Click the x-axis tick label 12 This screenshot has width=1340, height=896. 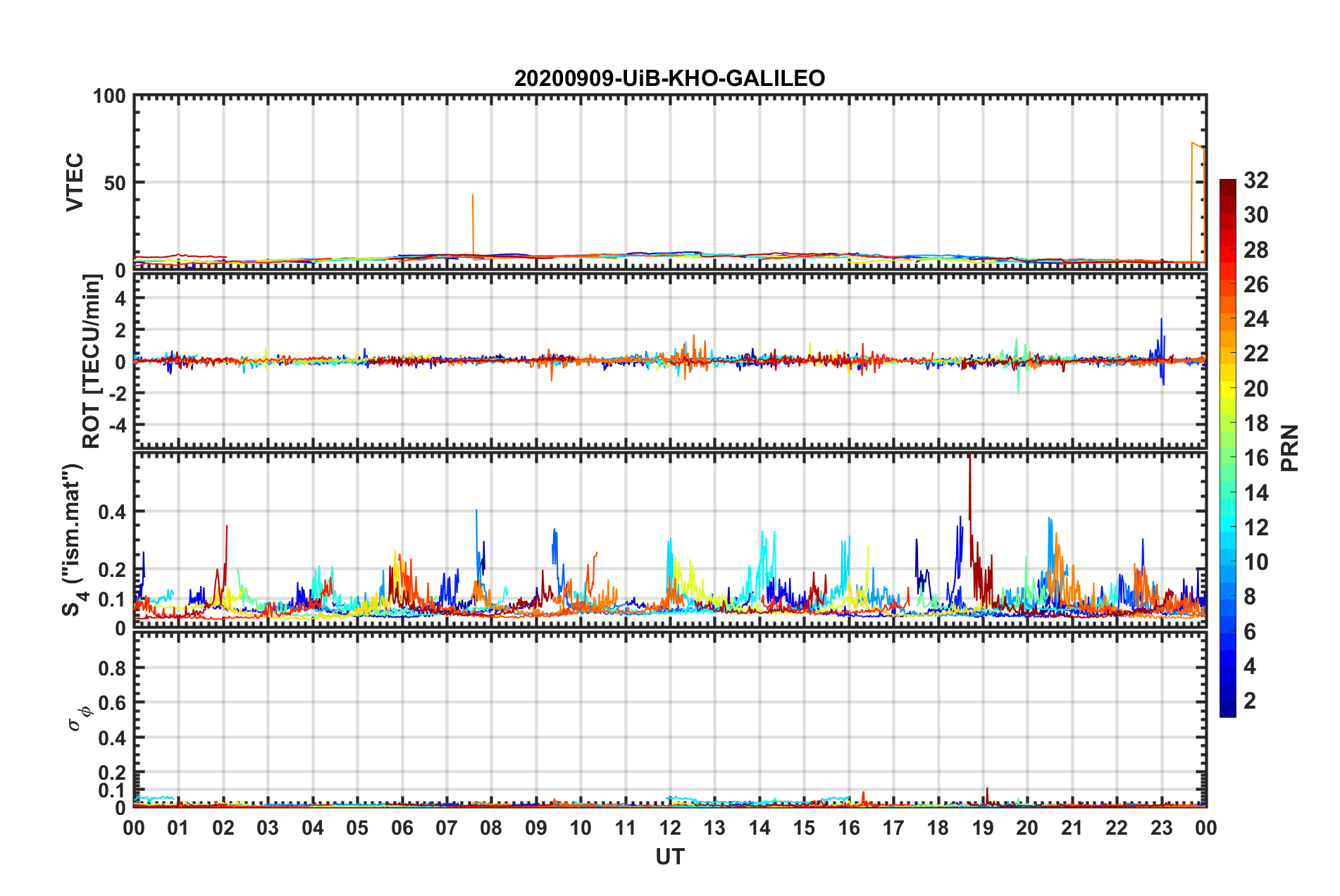click(670, 828)
